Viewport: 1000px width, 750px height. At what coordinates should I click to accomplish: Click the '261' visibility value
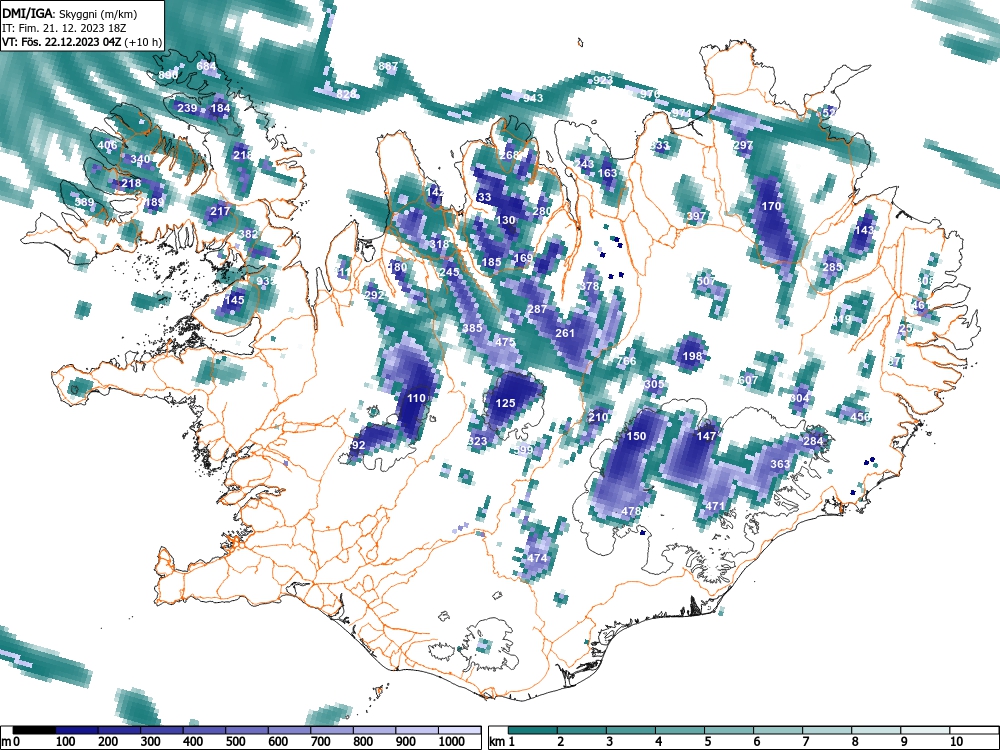click(x=565, y=333)
